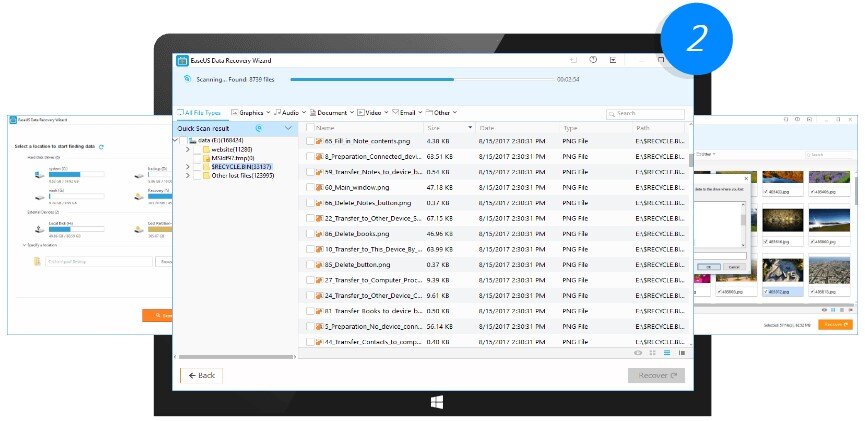Expand the $RECYCLE.BIN tree node arrow
The height and width of the screenshot is (421, 865).
coord(188,167)
